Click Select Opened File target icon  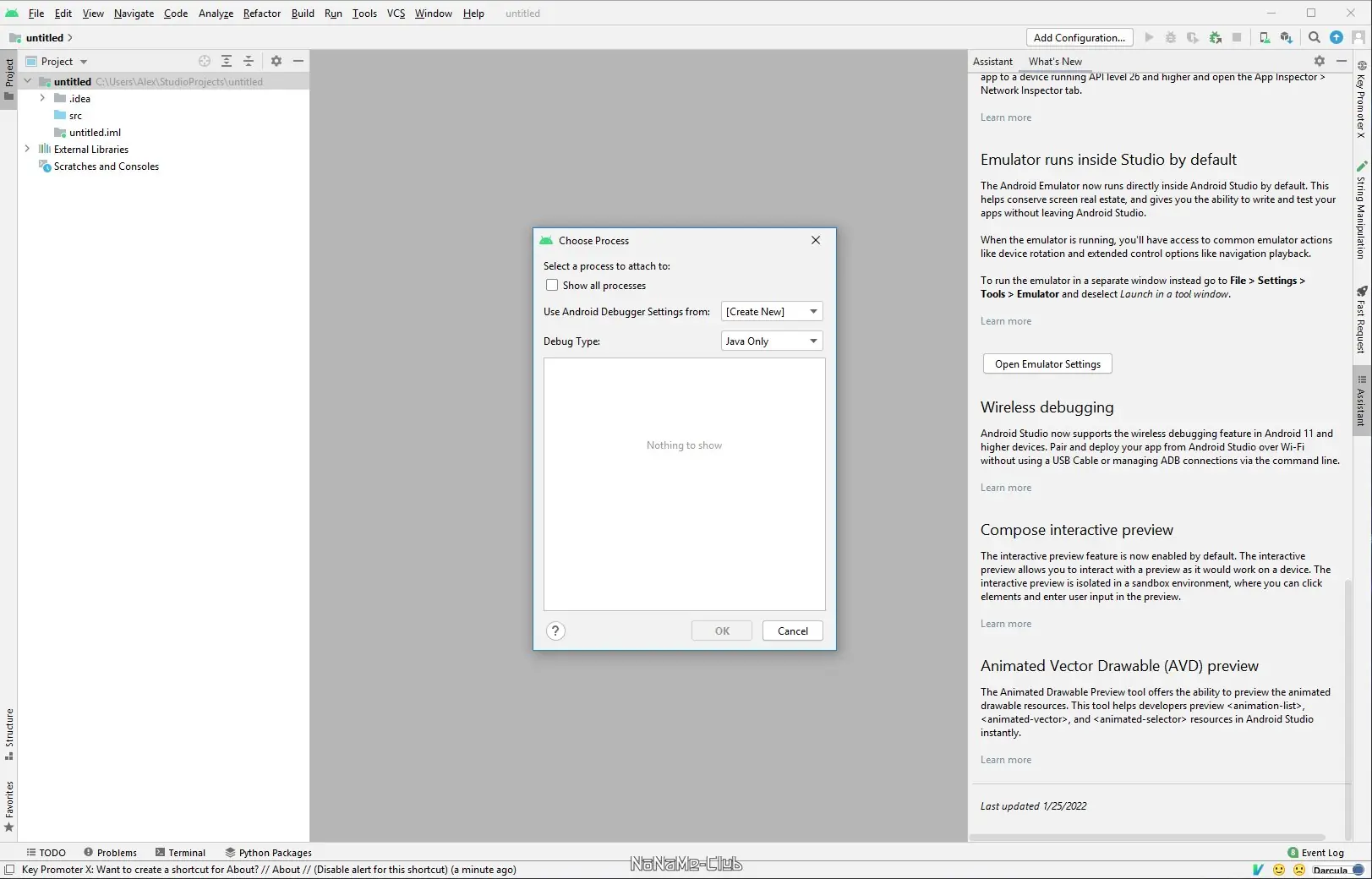(x=205, y=61)
